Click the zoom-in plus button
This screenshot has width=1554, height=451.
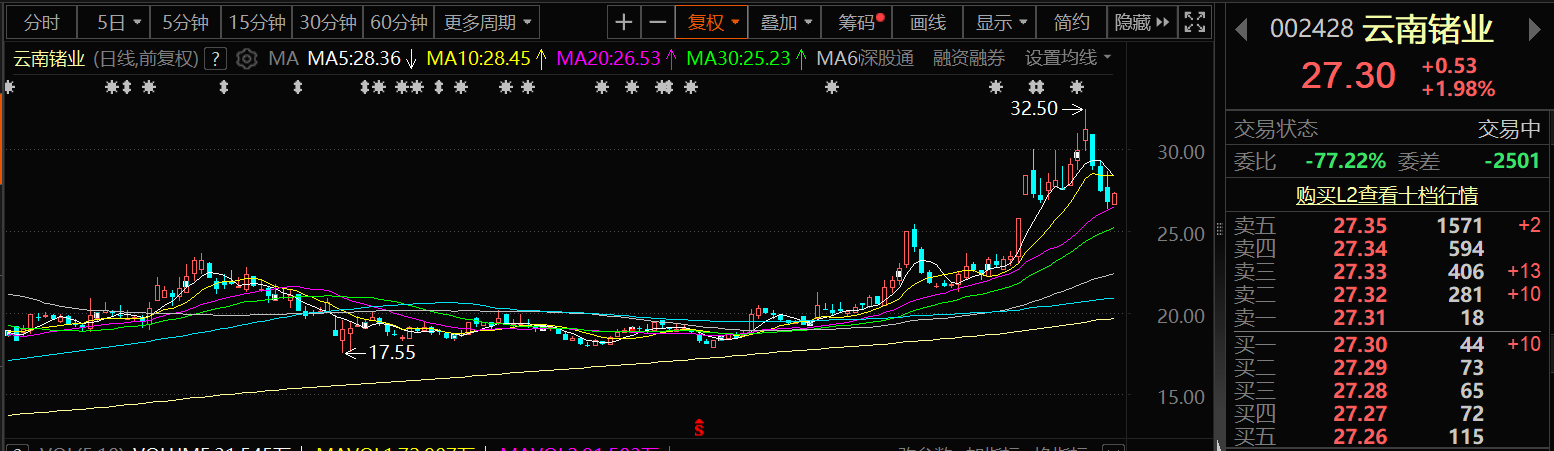(x=624, y=22)
